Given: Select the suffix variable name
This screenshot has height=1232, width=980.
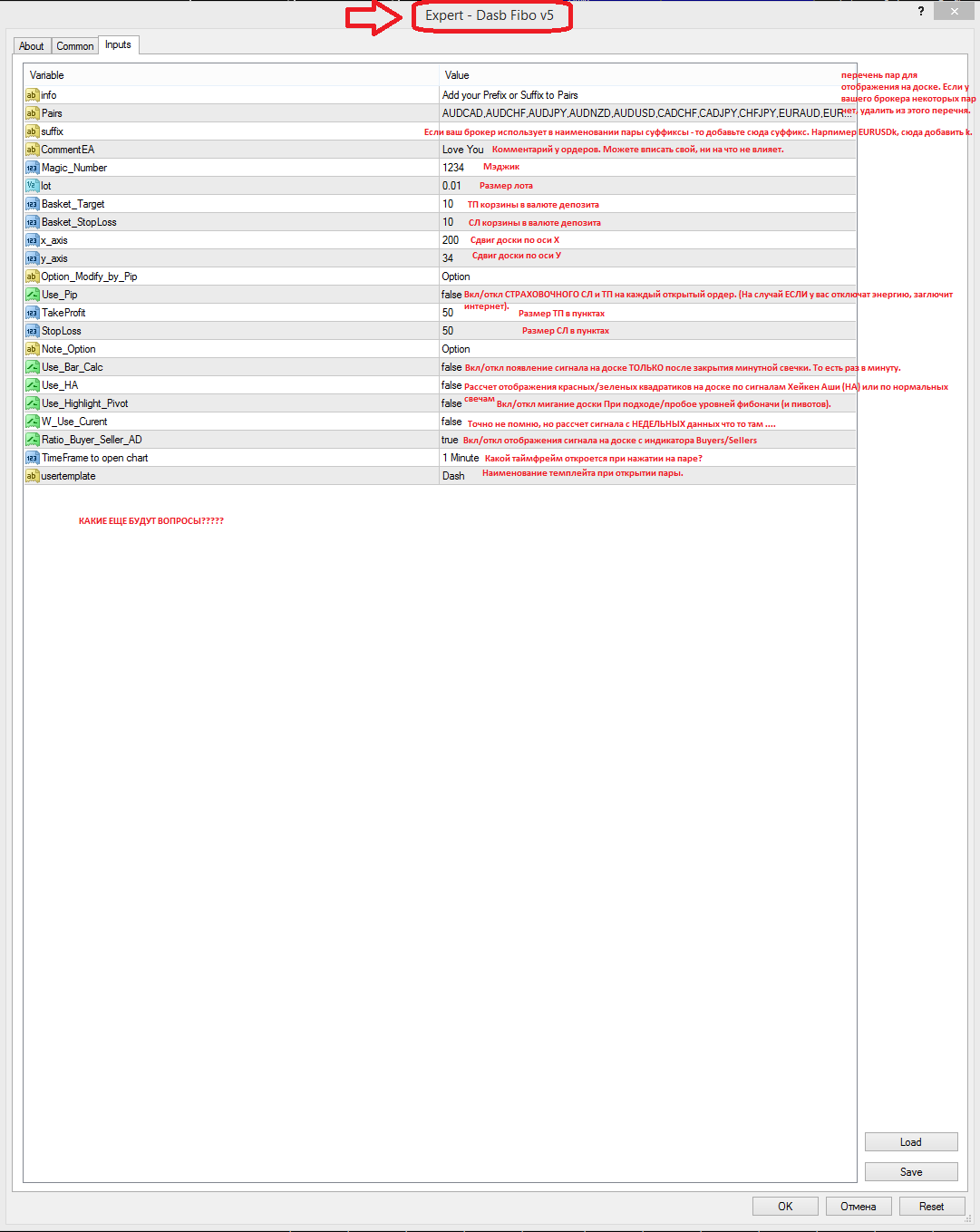Looking at the screenshot, I should 52,131.
